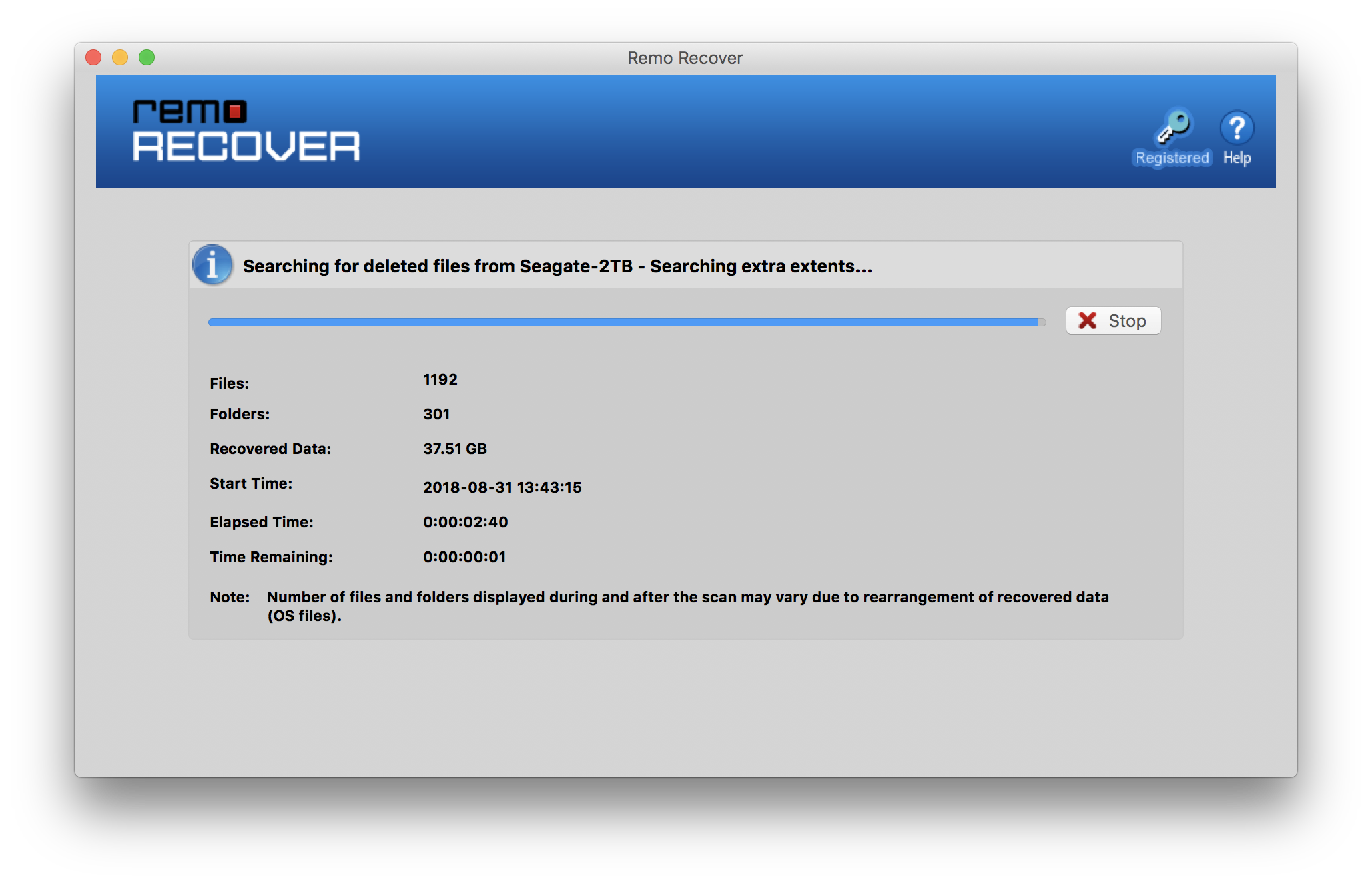This screenshot has height=884, width=1372.
Task: Click the 'Help' label text
Action: pyautogui.click(x=1237, y=158)
